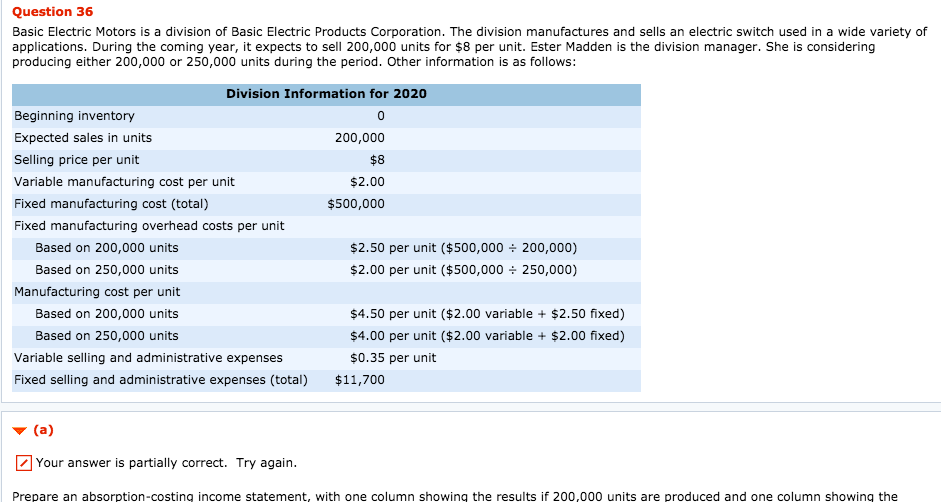
Task: Select the Division Information for 2020 header
Action: pyautogui.click(x=326, y=94)
